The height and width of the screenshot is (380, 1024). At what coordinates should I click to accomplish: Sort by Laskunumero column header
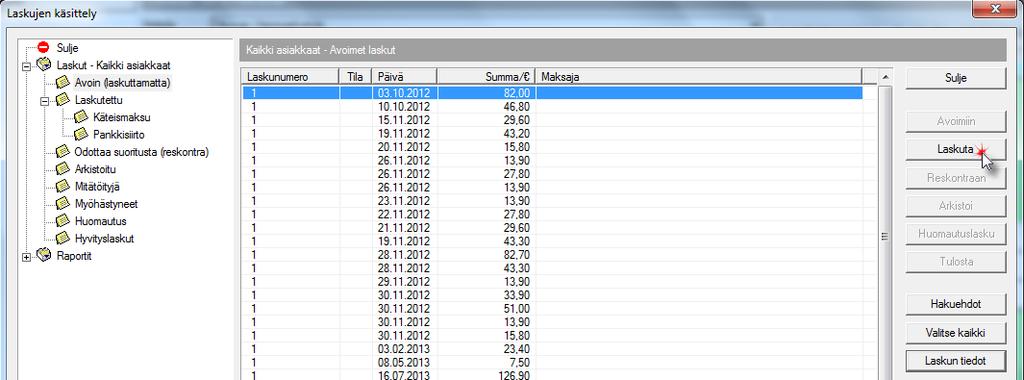(290, 77)
